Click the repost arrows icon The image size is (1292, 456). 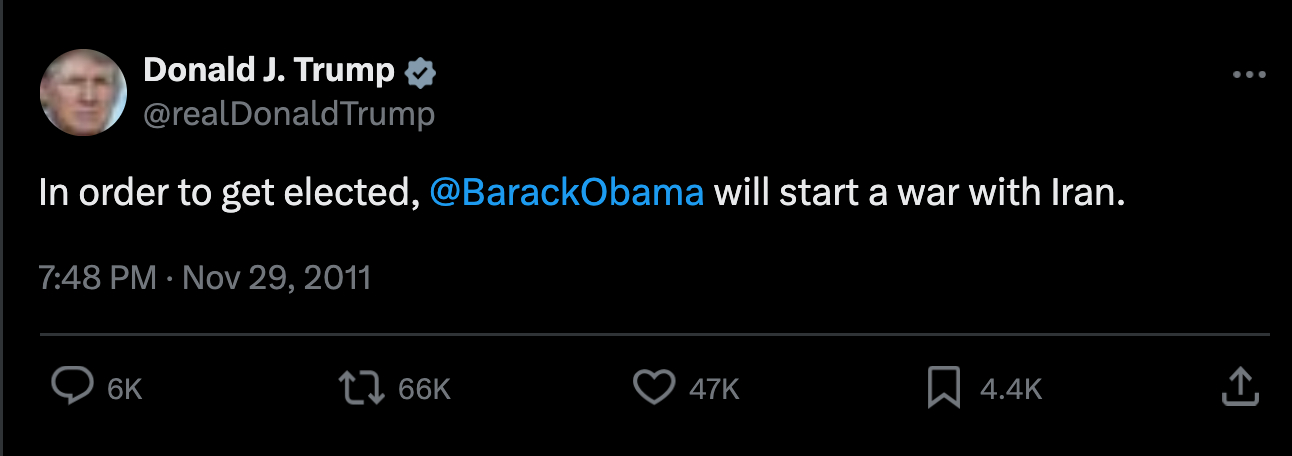pyautogui.click(x=363, y=388)
